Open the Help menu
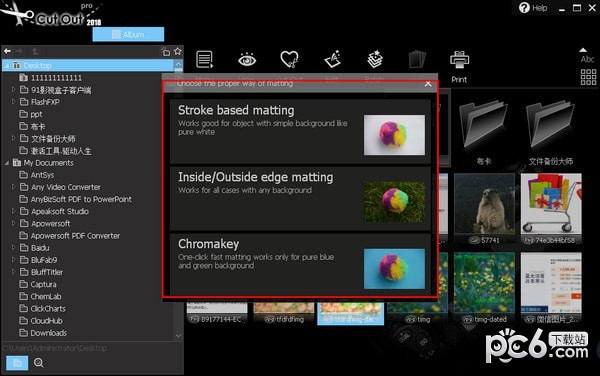The width and height of the screenshot is (600, 376). 533,8
